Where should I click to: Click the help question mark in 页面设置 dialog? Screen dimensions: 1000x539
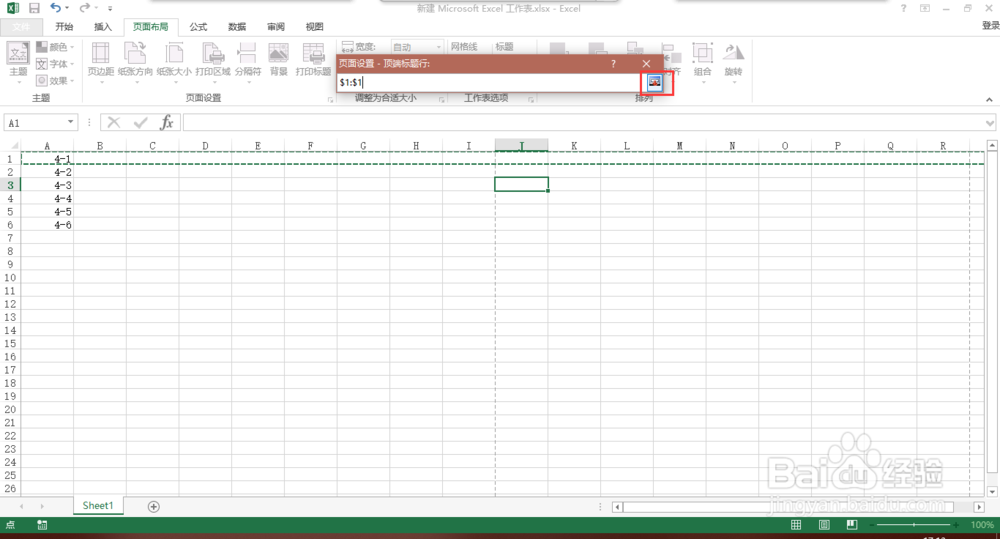pos(613,64)
